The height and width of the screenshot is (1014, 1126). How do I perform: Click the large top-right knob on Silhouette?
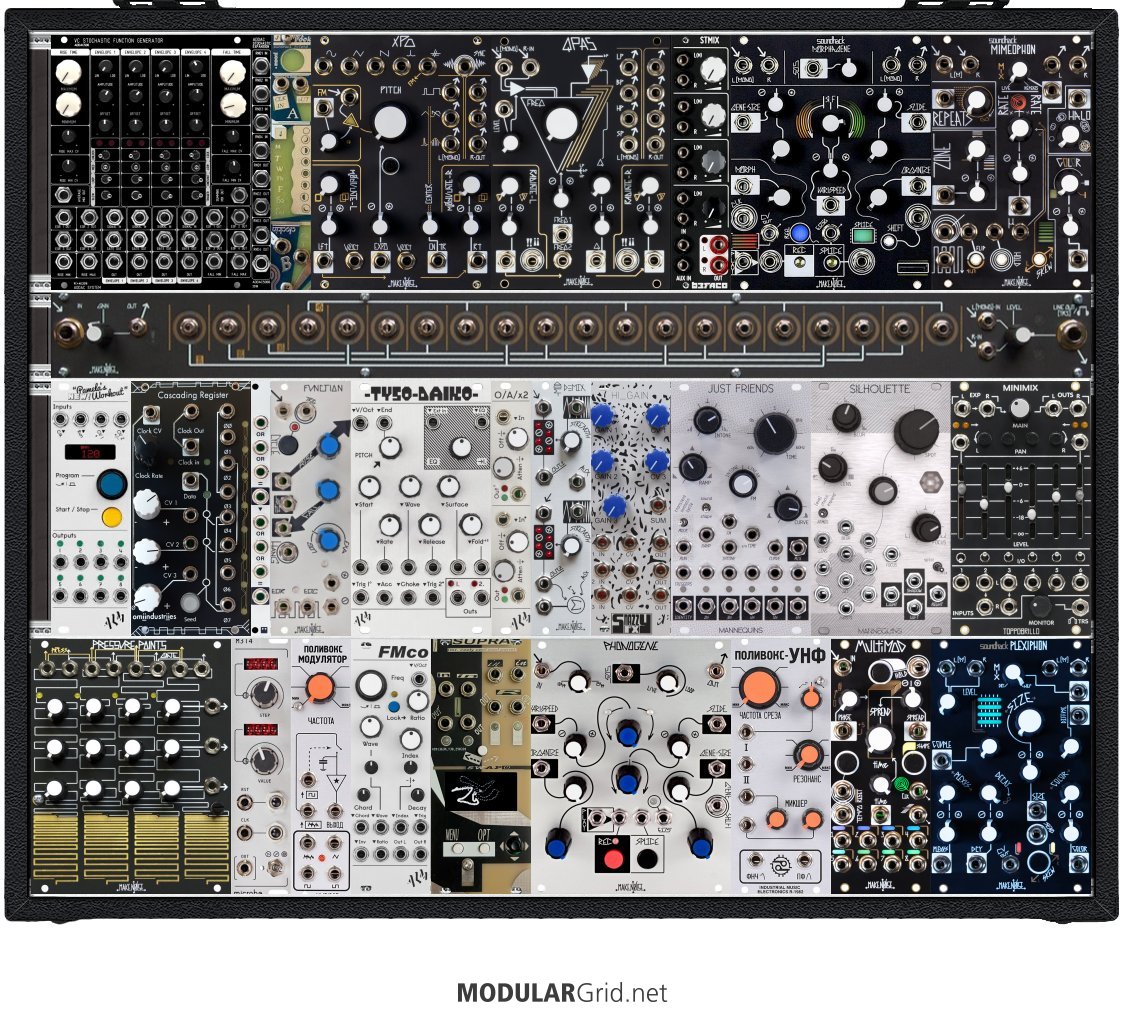click(x=917, y=431)
